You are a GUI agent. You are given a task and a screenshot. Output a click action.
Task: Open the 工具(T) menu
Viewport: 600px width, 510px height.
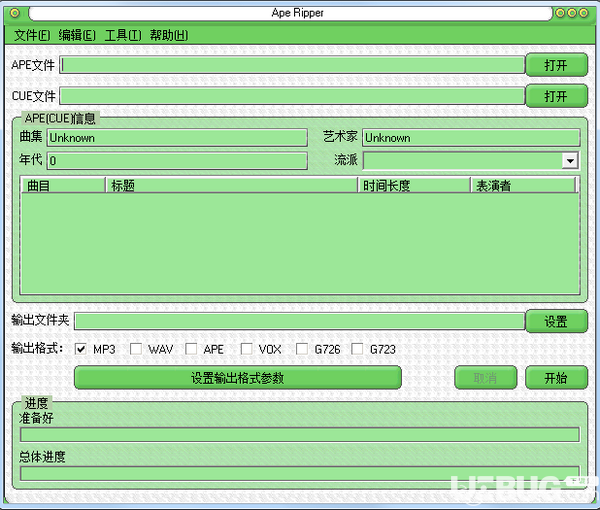[123, 36]
